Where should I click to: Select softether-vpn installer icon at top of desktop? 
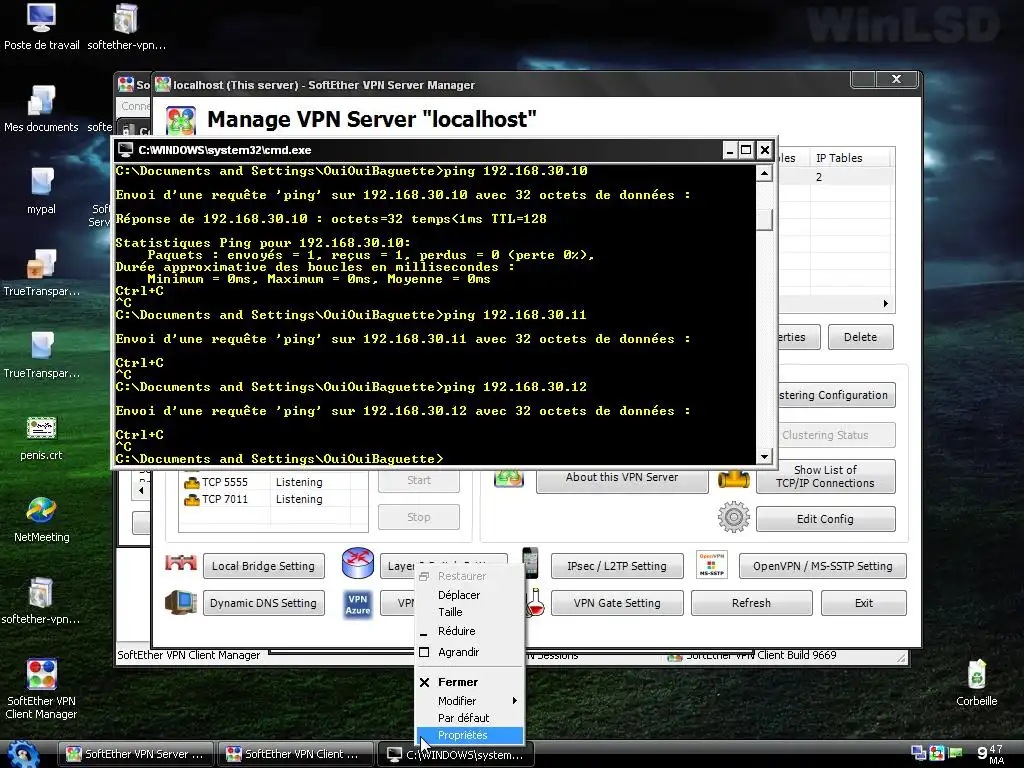[126, 27]
